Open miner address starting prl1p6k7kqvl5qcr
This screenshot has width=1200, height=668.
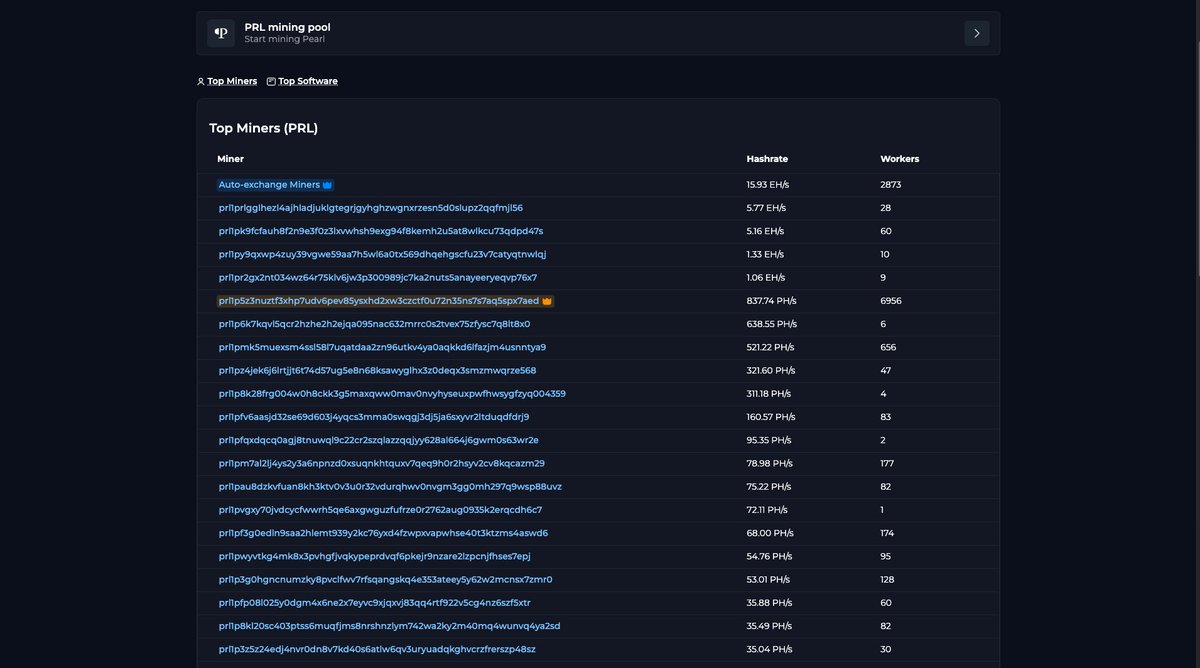click(374, 324)
